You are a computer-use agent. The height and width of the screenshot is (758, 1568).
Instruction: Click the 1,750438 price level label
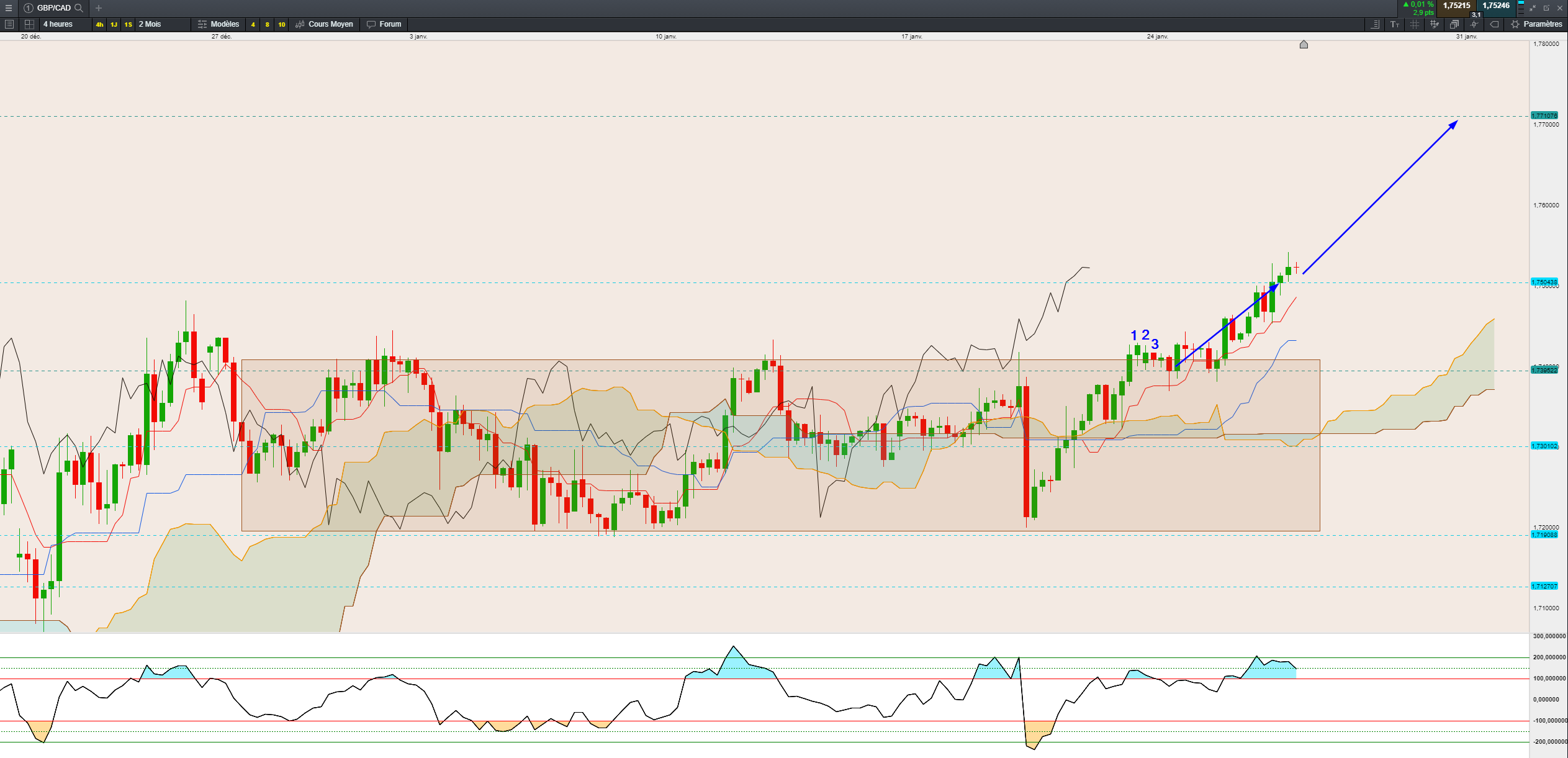pyautogui.click(x=1544, y=282)
